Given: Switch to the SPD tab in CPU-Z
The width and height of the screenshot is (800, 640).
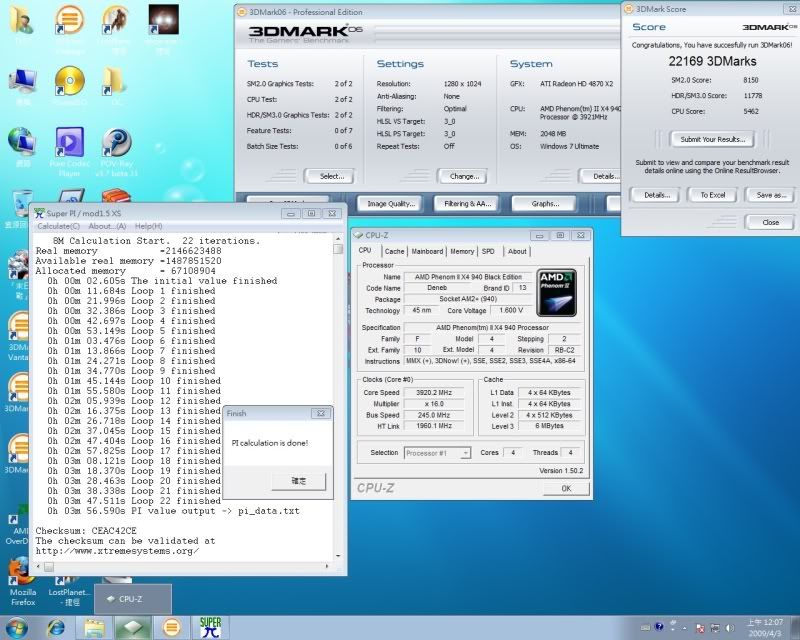Looking at the screenshot, I should (x=488, y=251).
